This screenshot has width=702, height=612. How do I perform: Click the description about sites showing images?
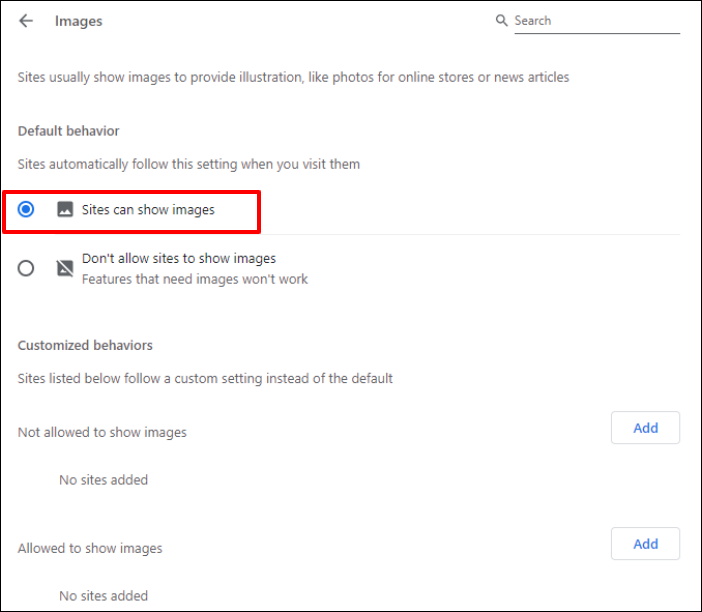pyautogui.click(x=293, y=77)
